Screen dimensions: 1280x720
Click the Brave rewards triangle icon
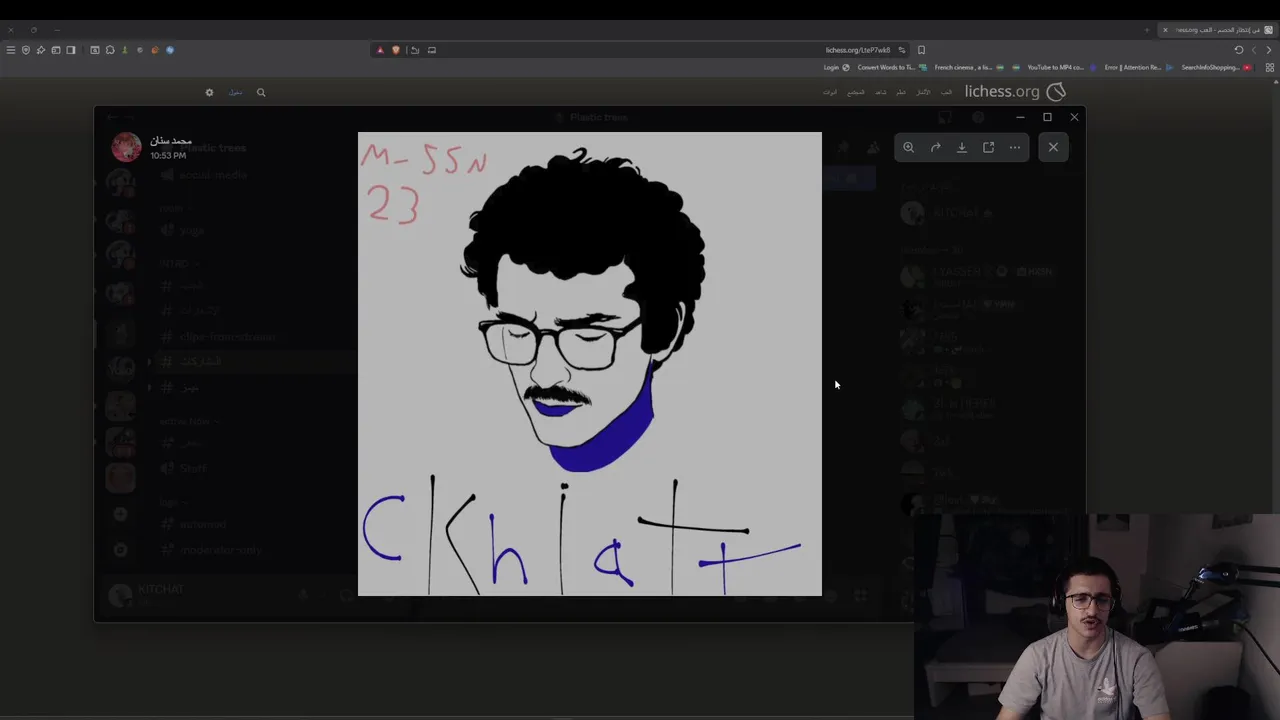pos(380,50)
